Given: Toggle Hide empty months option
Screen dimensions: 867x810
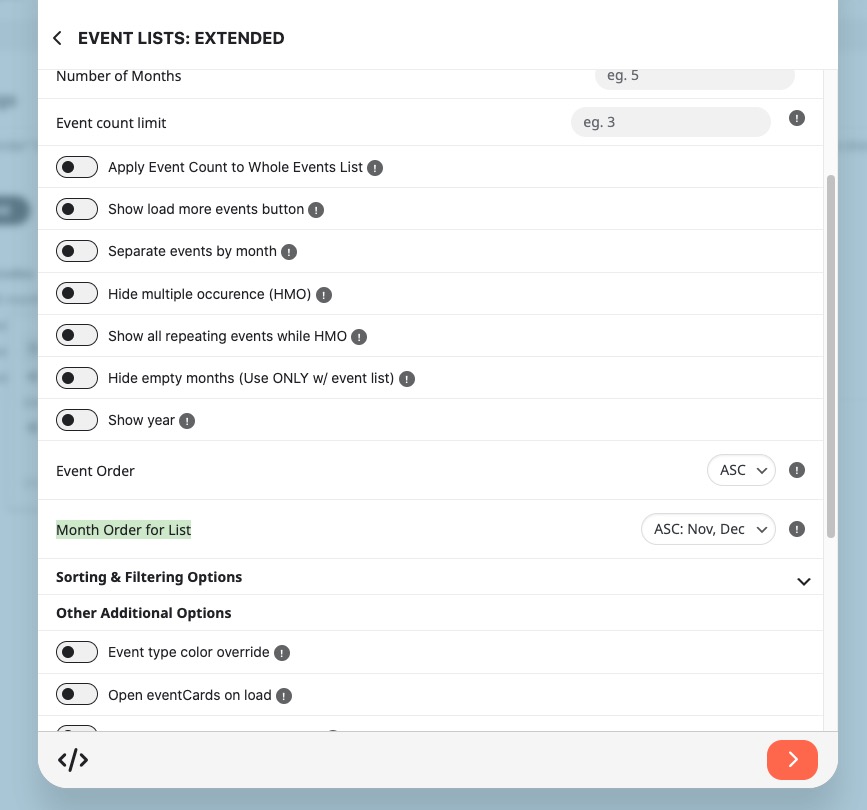Looking at the screenshot, I should 77,378.
